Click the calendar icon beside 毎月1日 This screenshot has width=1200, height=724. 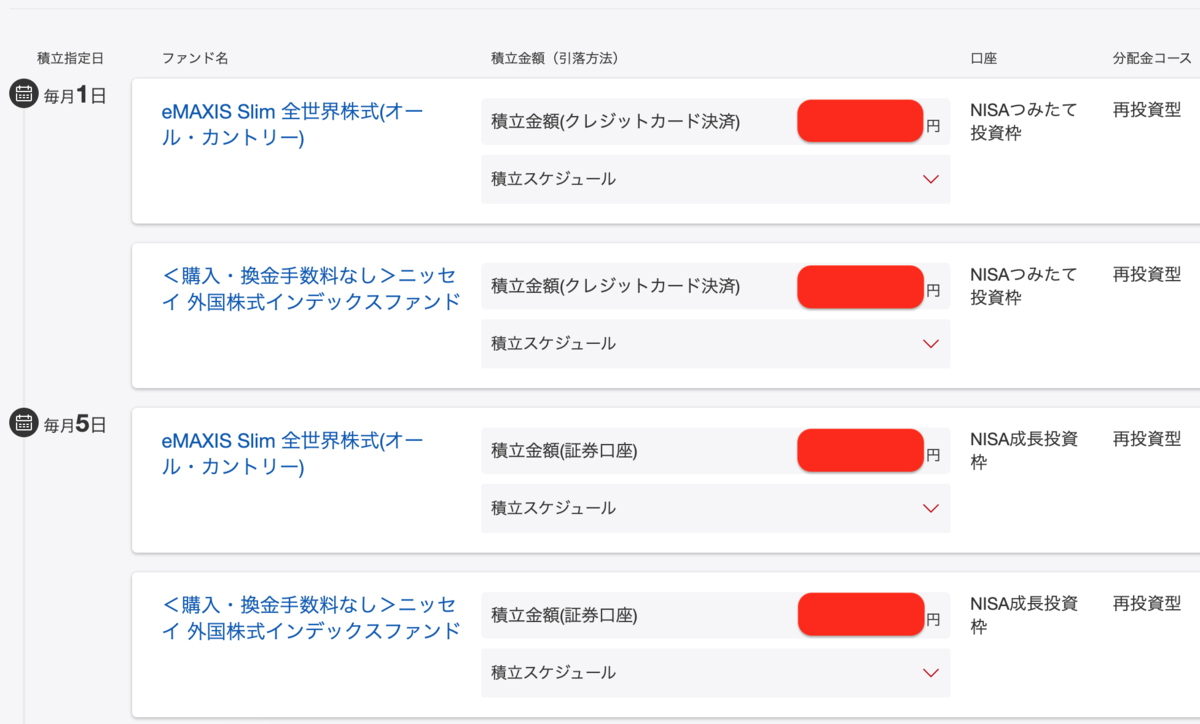[23, 94]
